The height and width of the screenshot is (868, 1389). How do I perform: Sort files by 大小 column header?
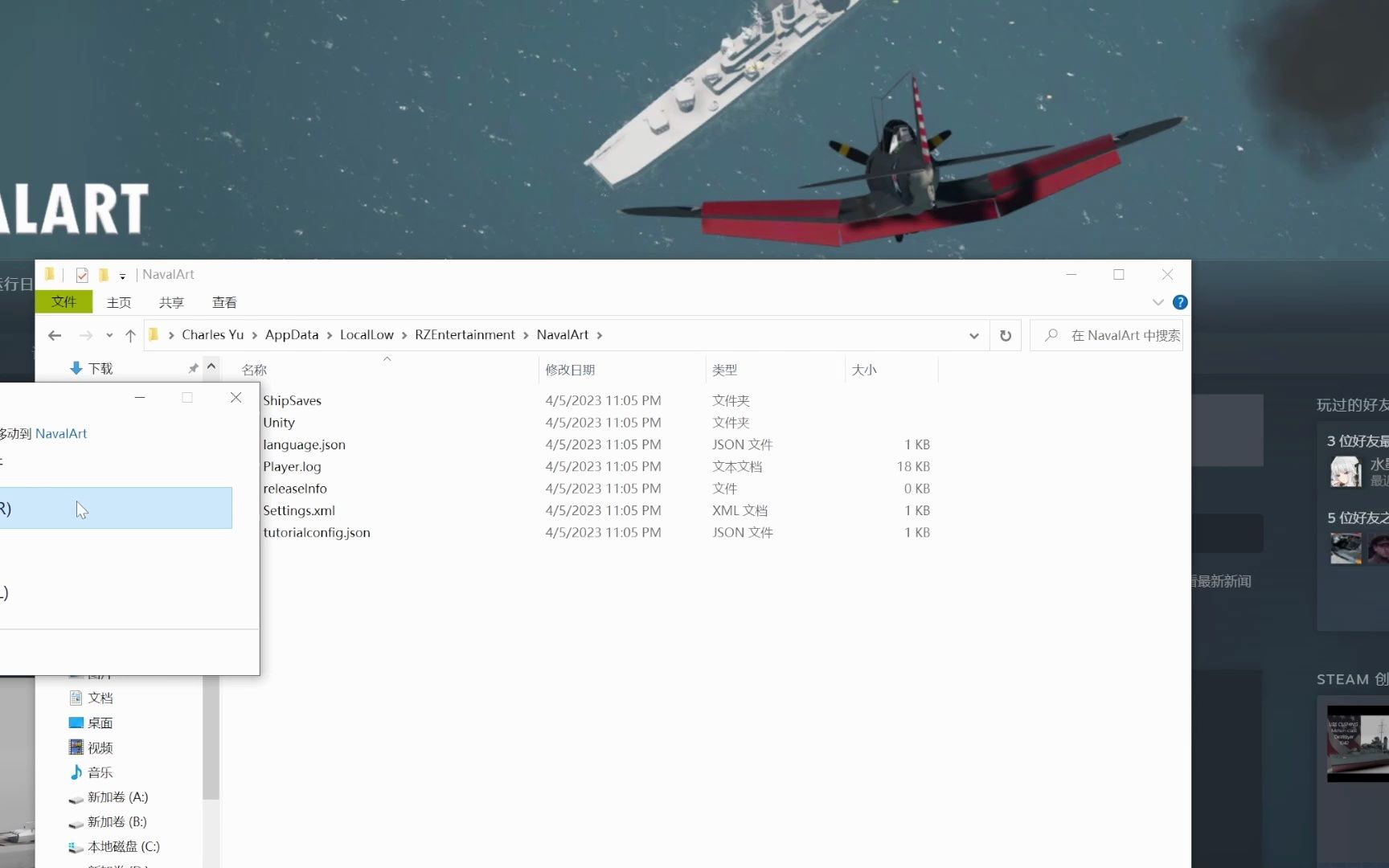[864, 370]
